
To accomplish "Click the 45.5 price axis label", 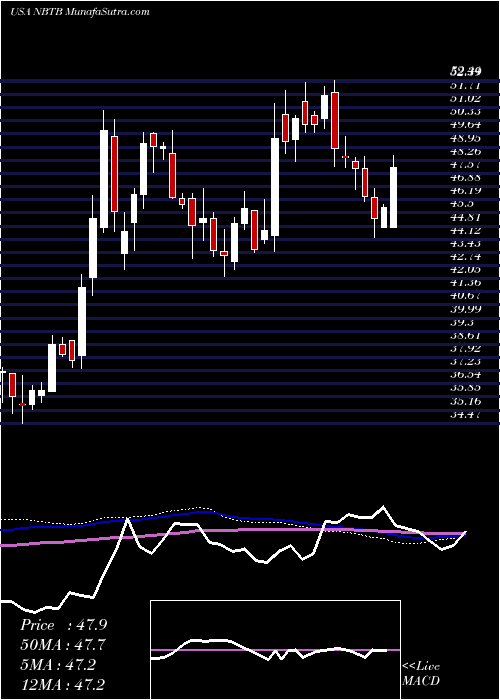I will (x=462, y=204).
